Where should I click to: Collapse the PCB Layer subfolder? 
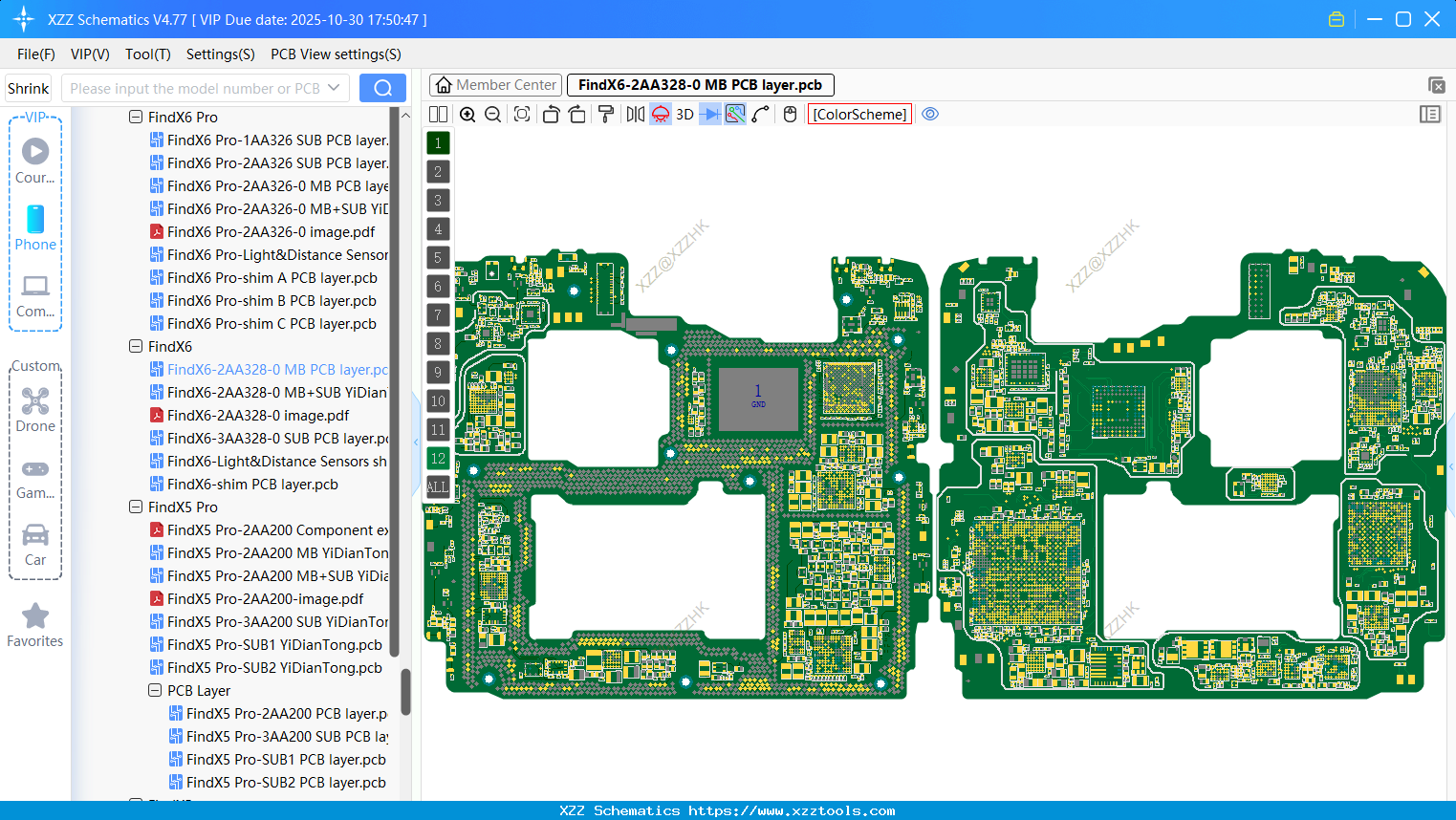tap(155, 690)
